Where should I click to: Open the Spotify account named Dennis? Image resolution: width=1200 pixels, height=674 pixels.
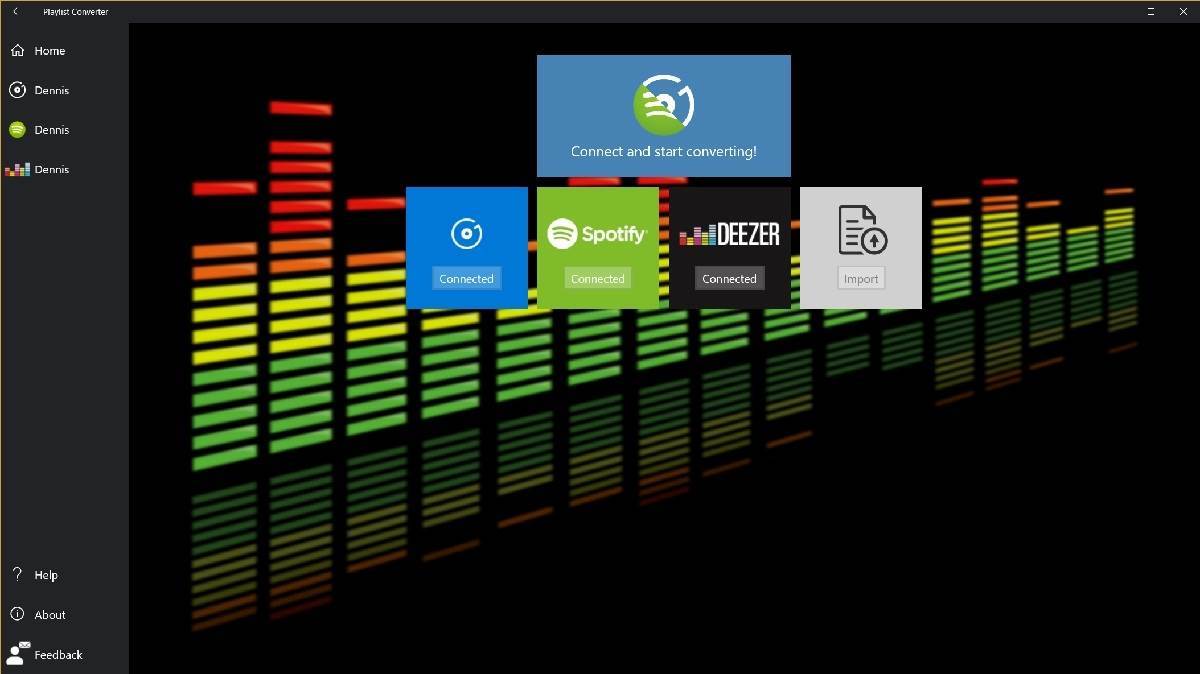coord(50,130)
